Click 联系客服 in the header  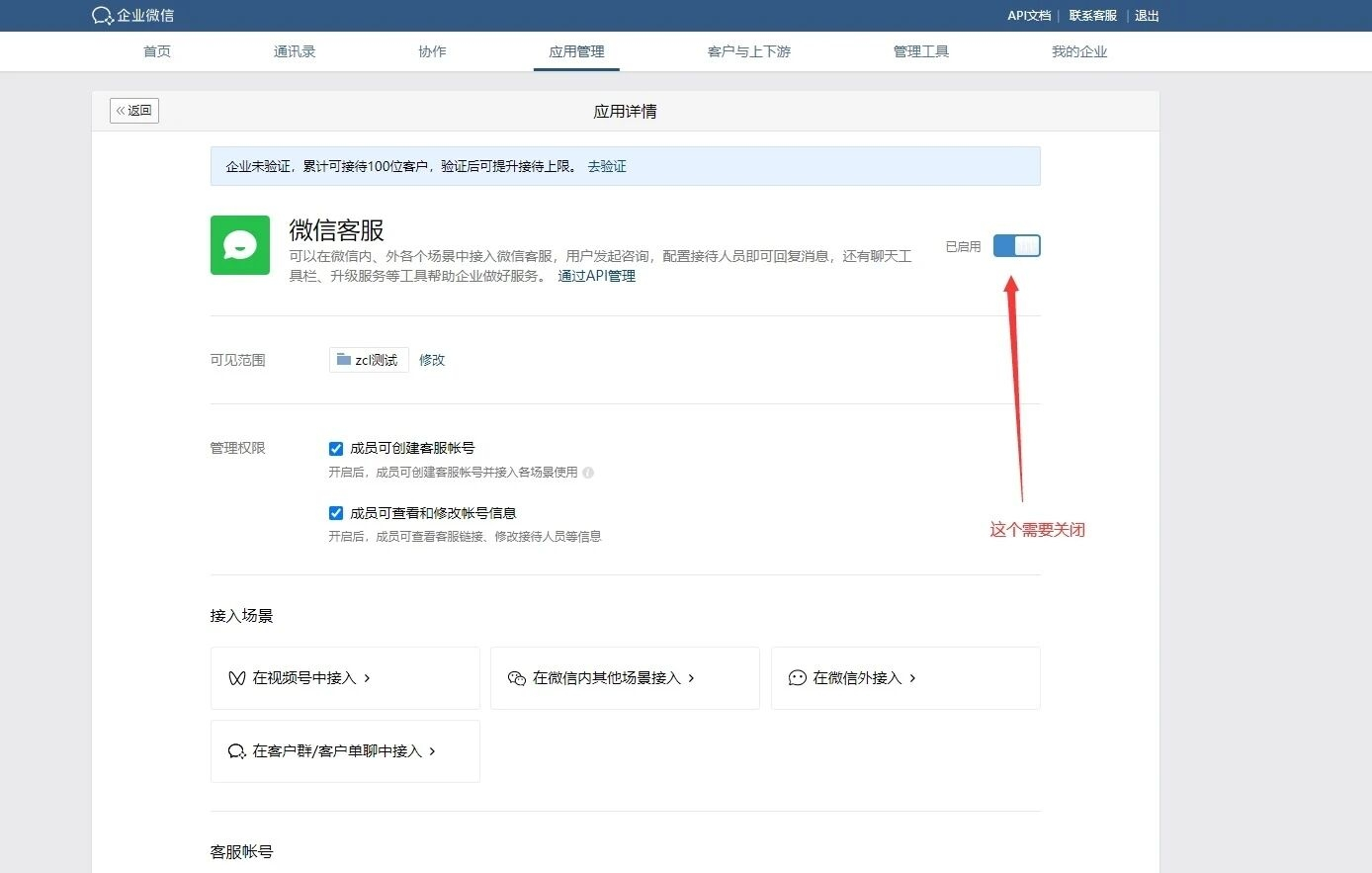click(1092, 16)
